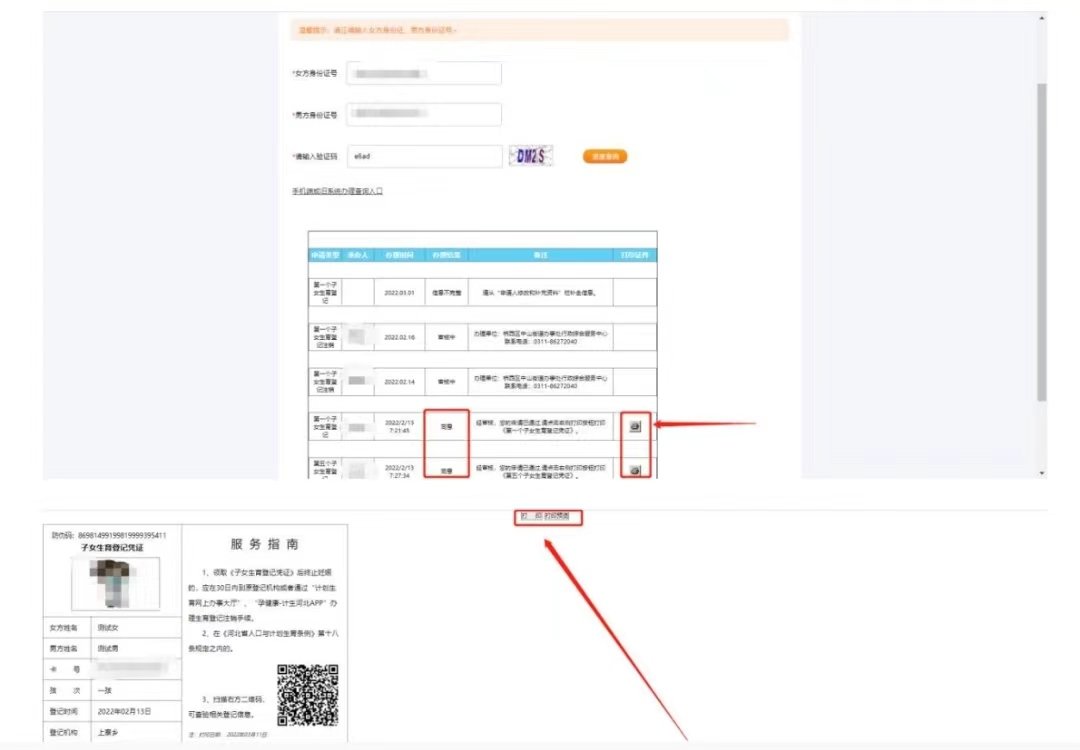Select the date cell 2022.02.16
This screenshot has width=1080, height=750.
(x=399, y=337)
